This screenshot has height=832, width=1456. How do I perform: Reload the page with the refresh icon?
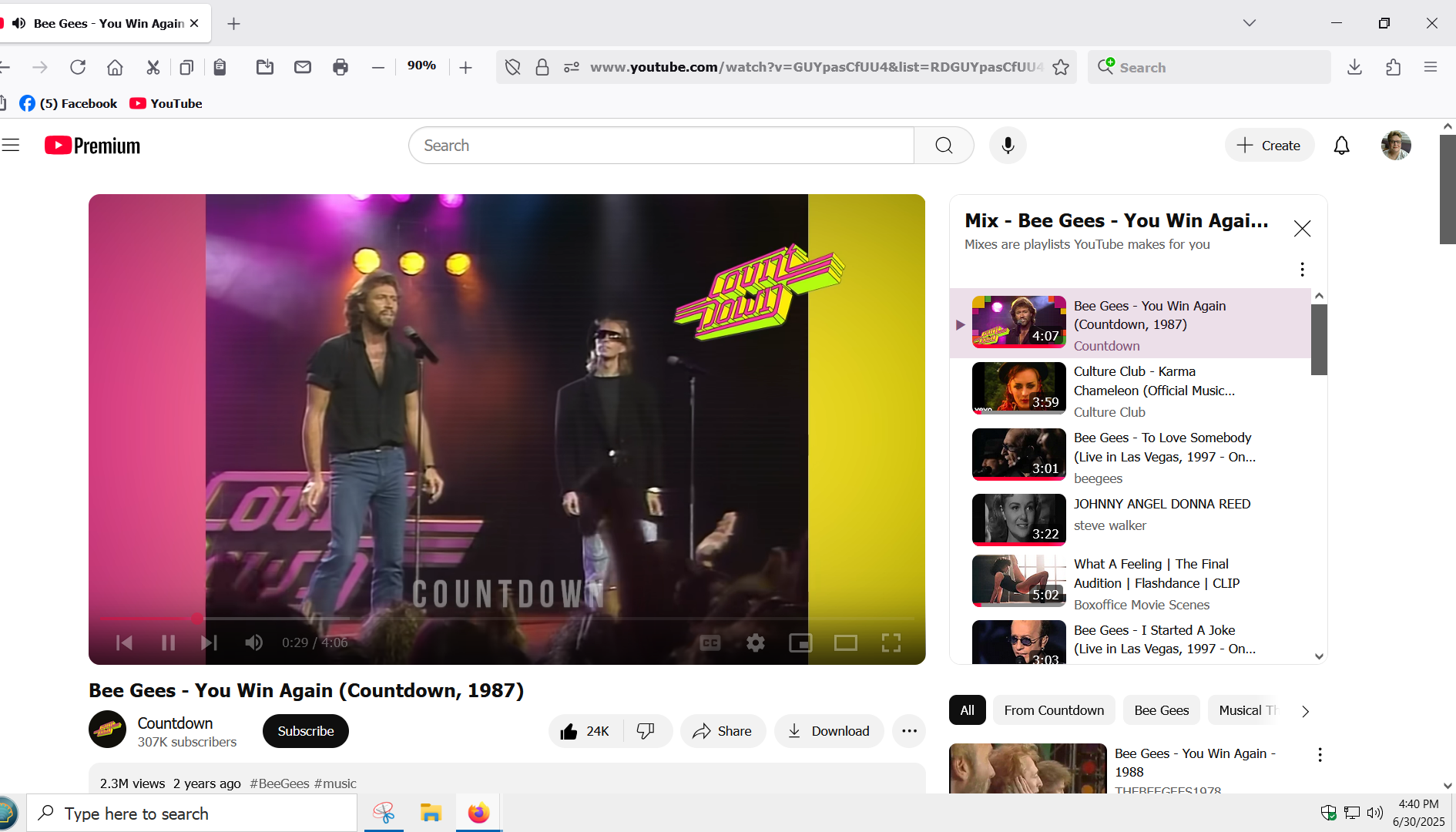coord(78,67)
